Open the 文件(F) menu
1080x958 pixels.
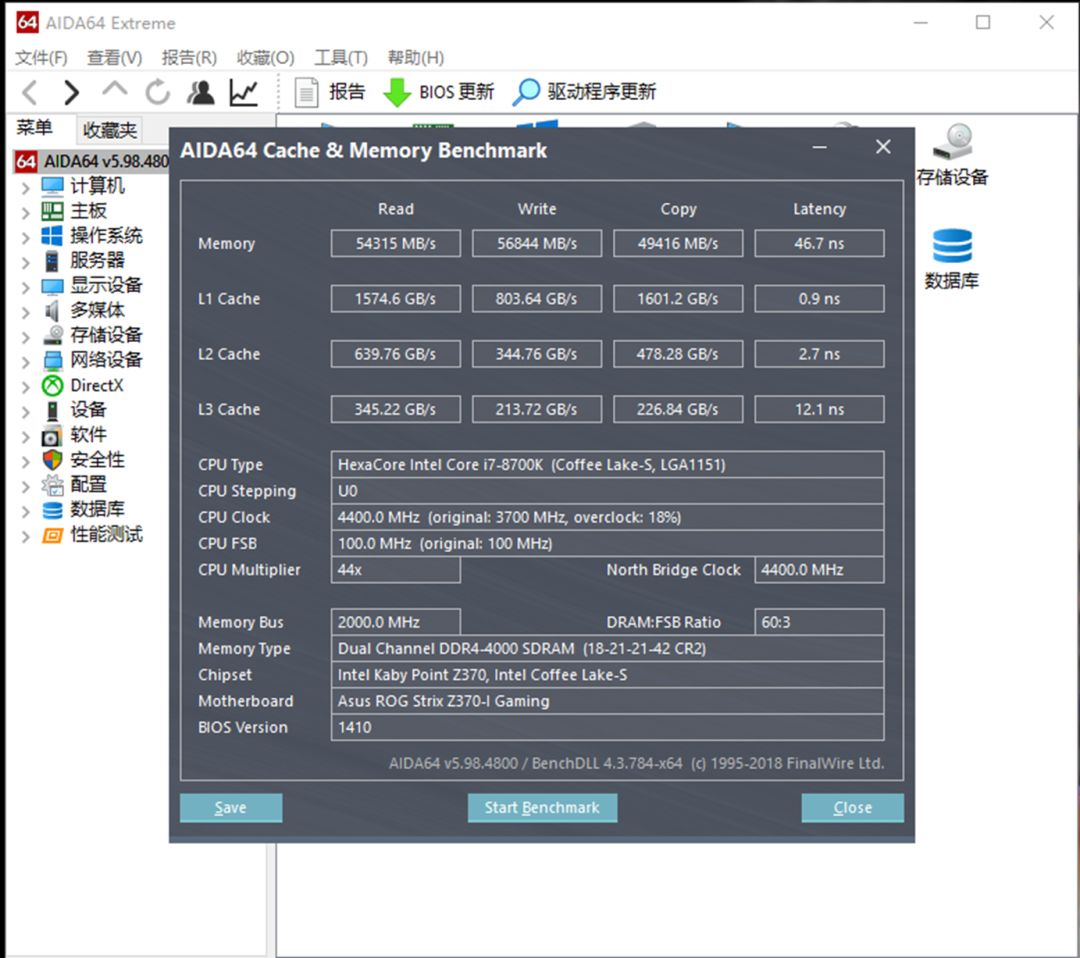pyautogui.click(x=41, y=58)
